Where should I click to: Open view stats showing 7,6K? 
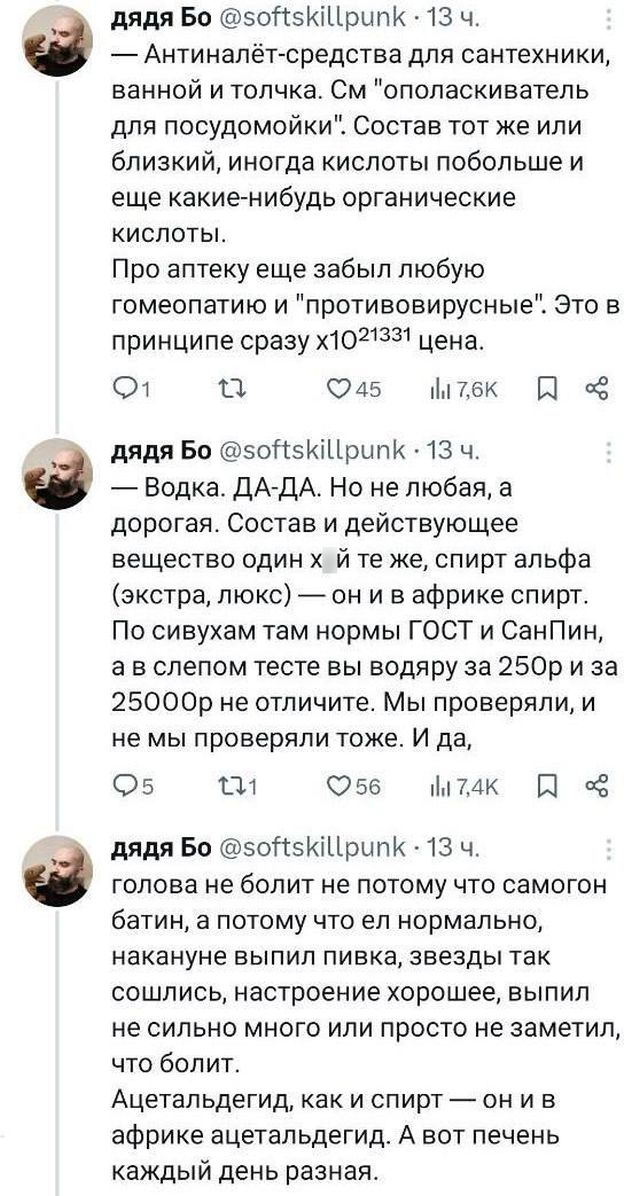pyautogui.click(x=454, y=390)
